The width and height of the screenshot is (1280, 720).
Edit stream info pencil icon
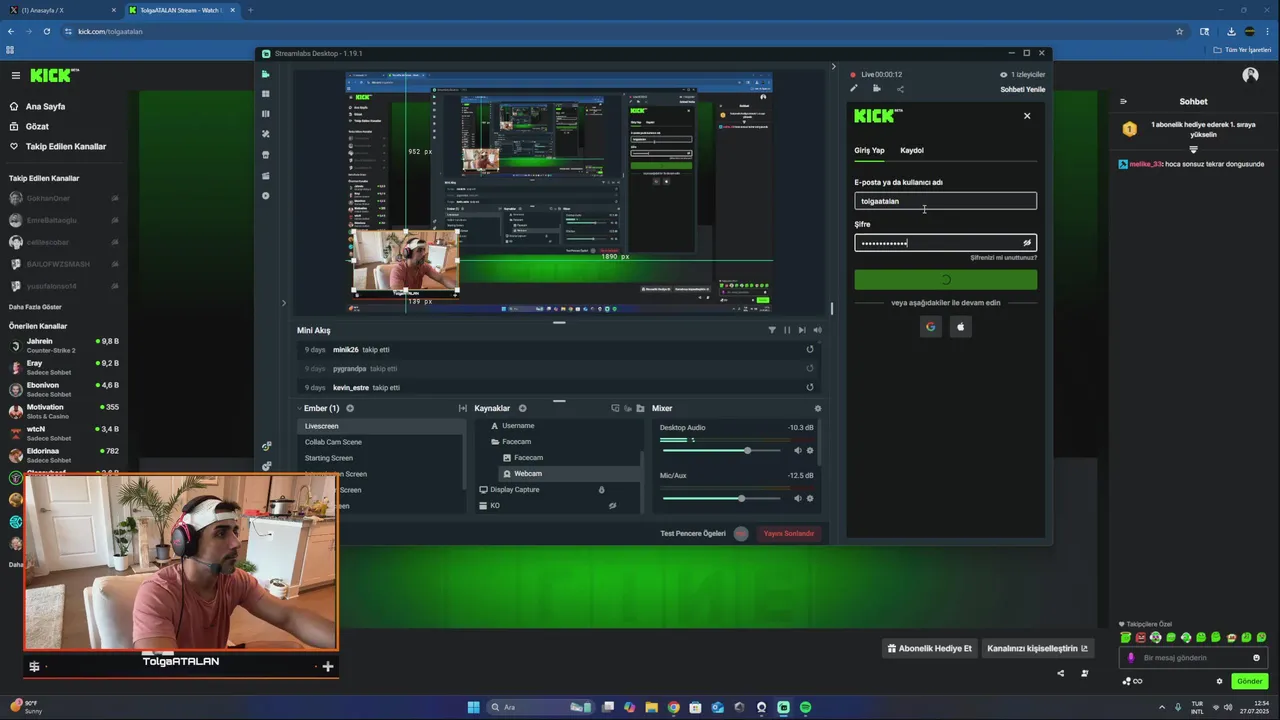pos(854,88)
